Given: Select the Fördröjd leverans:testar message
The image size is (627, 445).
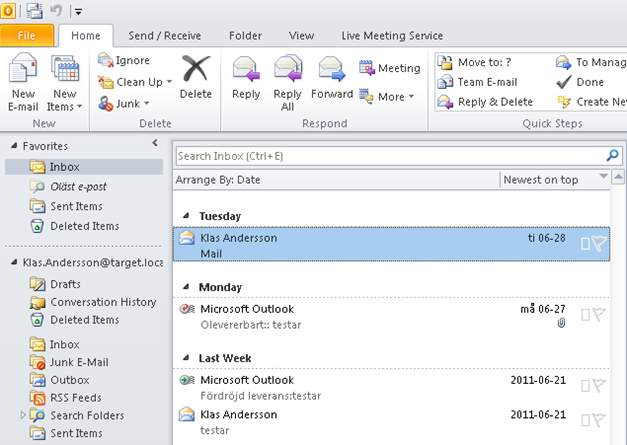Looking at the screenshot, I should click(391, 387).
